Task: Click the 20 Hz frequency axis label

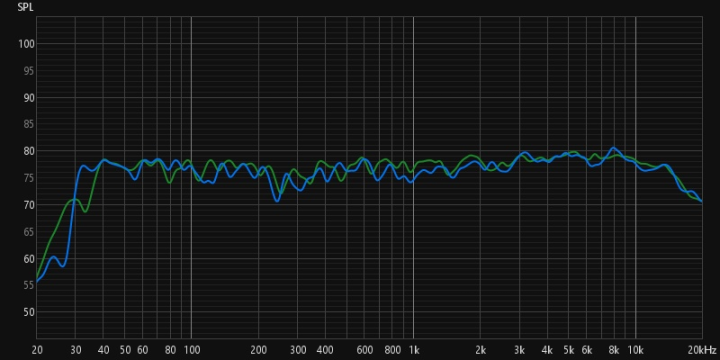Action: [37, 350]
